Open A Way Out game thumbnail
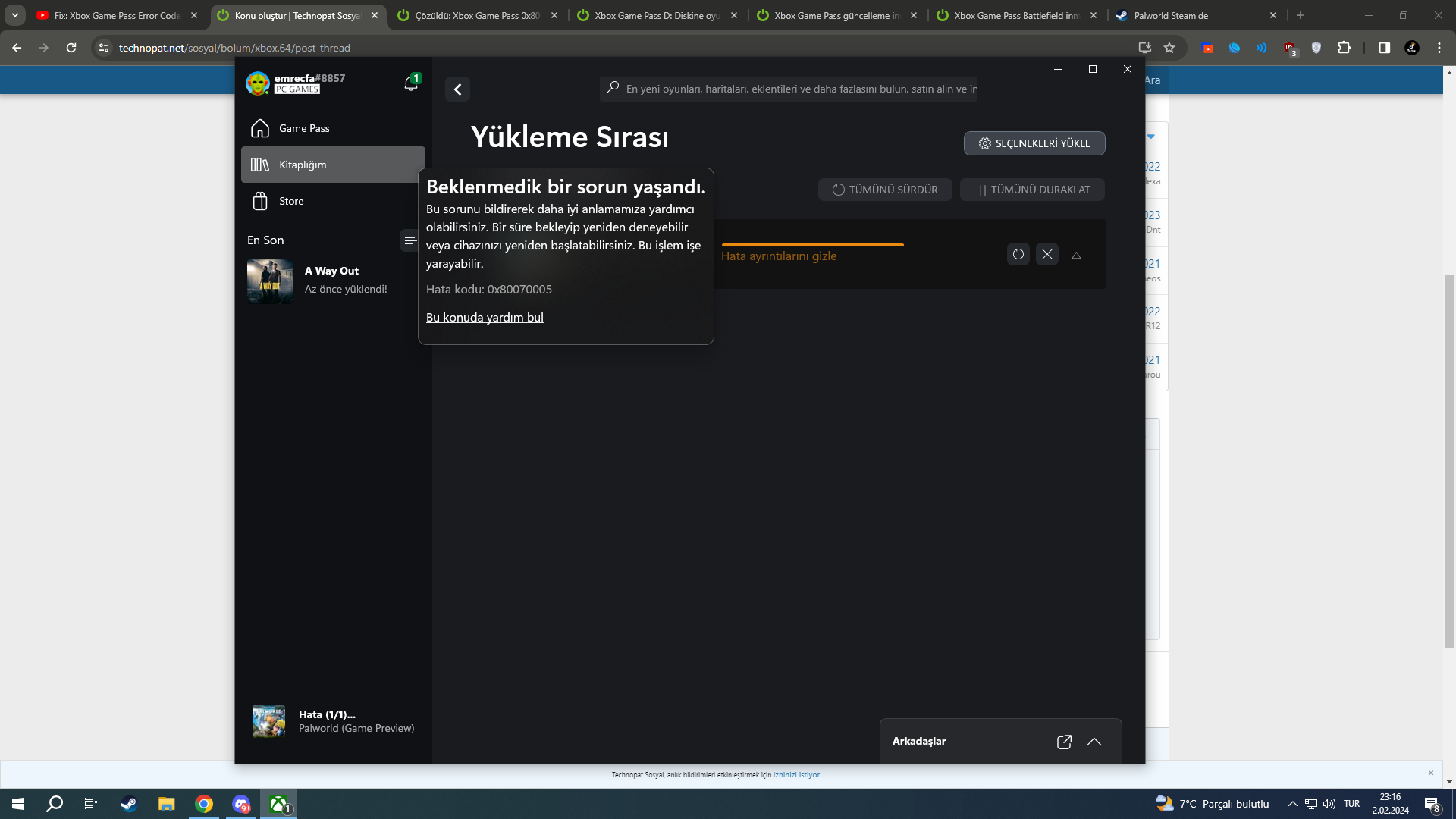Image resolution: width=1456 pixels, height=819 pixels. click(270, 281)
